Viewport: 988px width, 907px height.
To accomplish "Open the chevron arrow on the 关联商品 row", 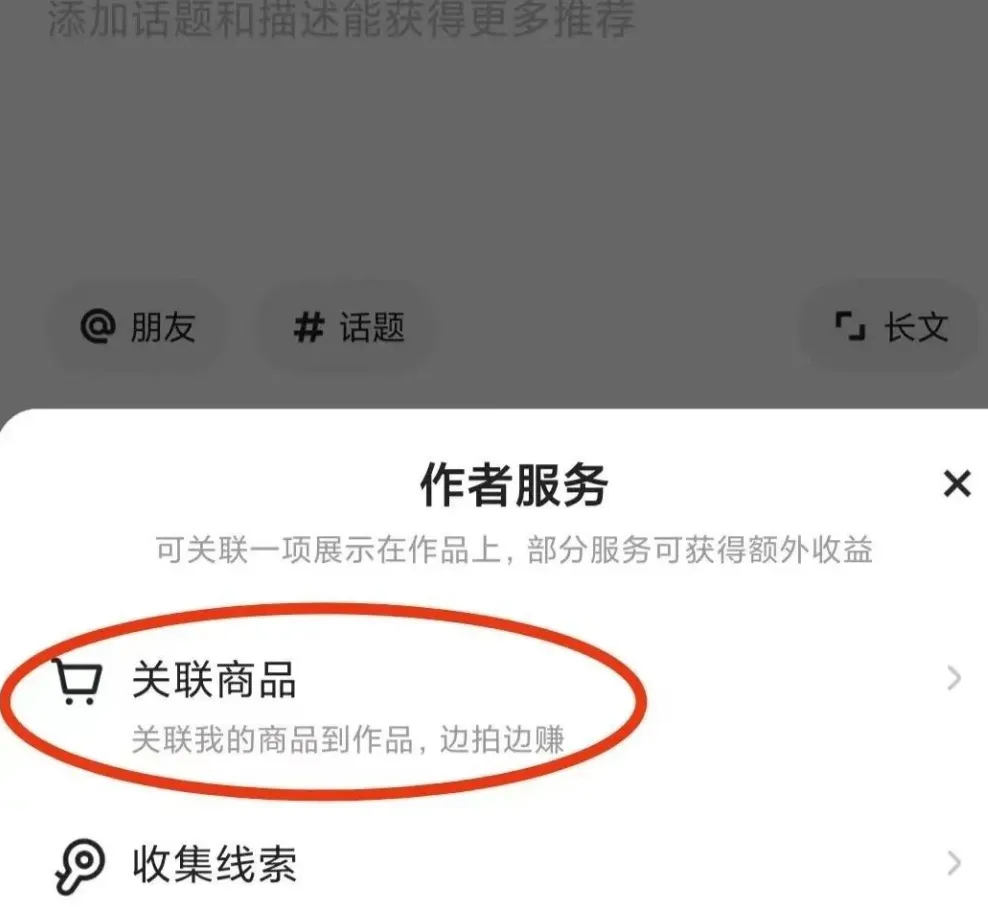I will (955, 678).
